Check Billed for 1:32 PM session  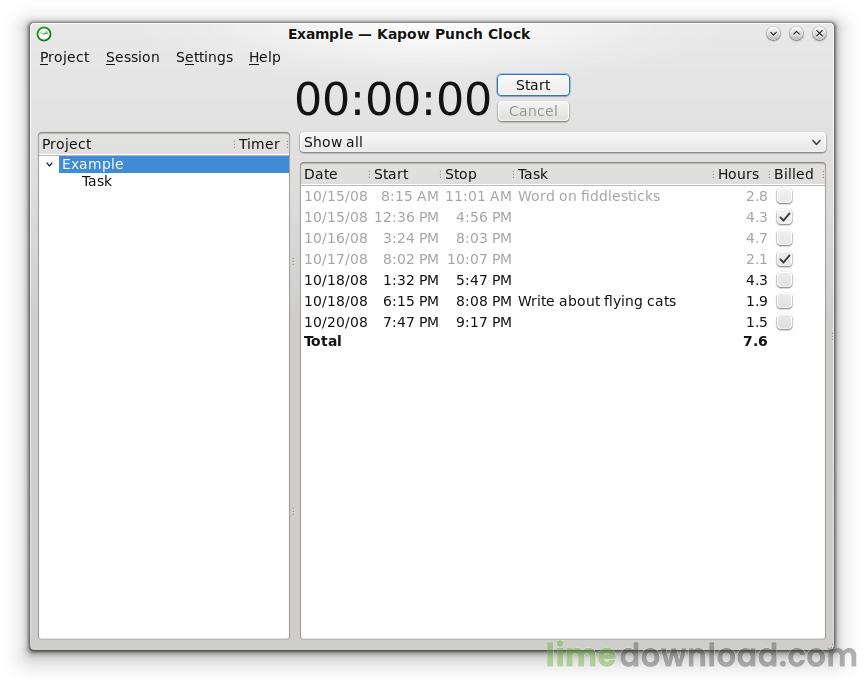pyautogui.click(x=784, y=280)
